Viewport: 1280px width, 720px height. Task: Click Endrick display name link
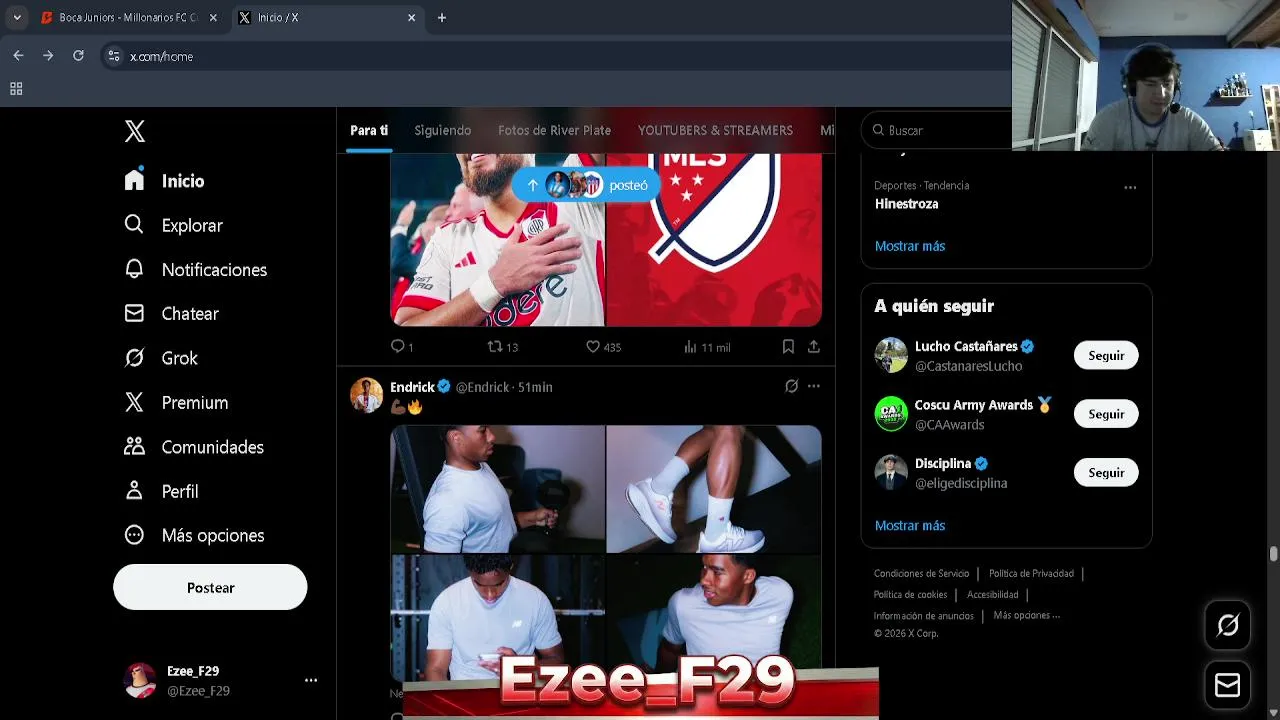click(x=412, y=387)
